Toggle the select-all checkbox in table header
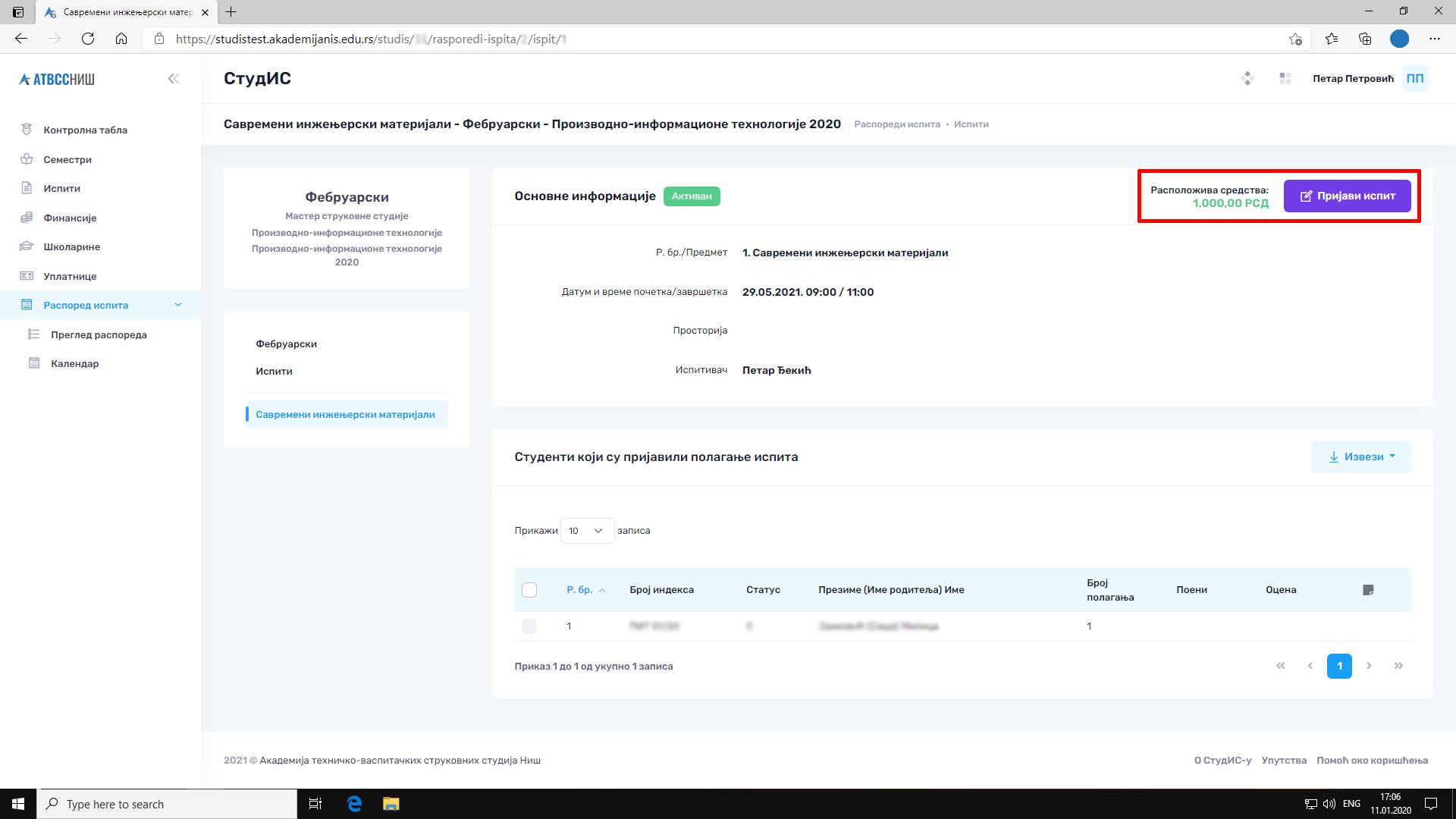This screenshot has height=819, width=1456. click(x=529, y=590)
